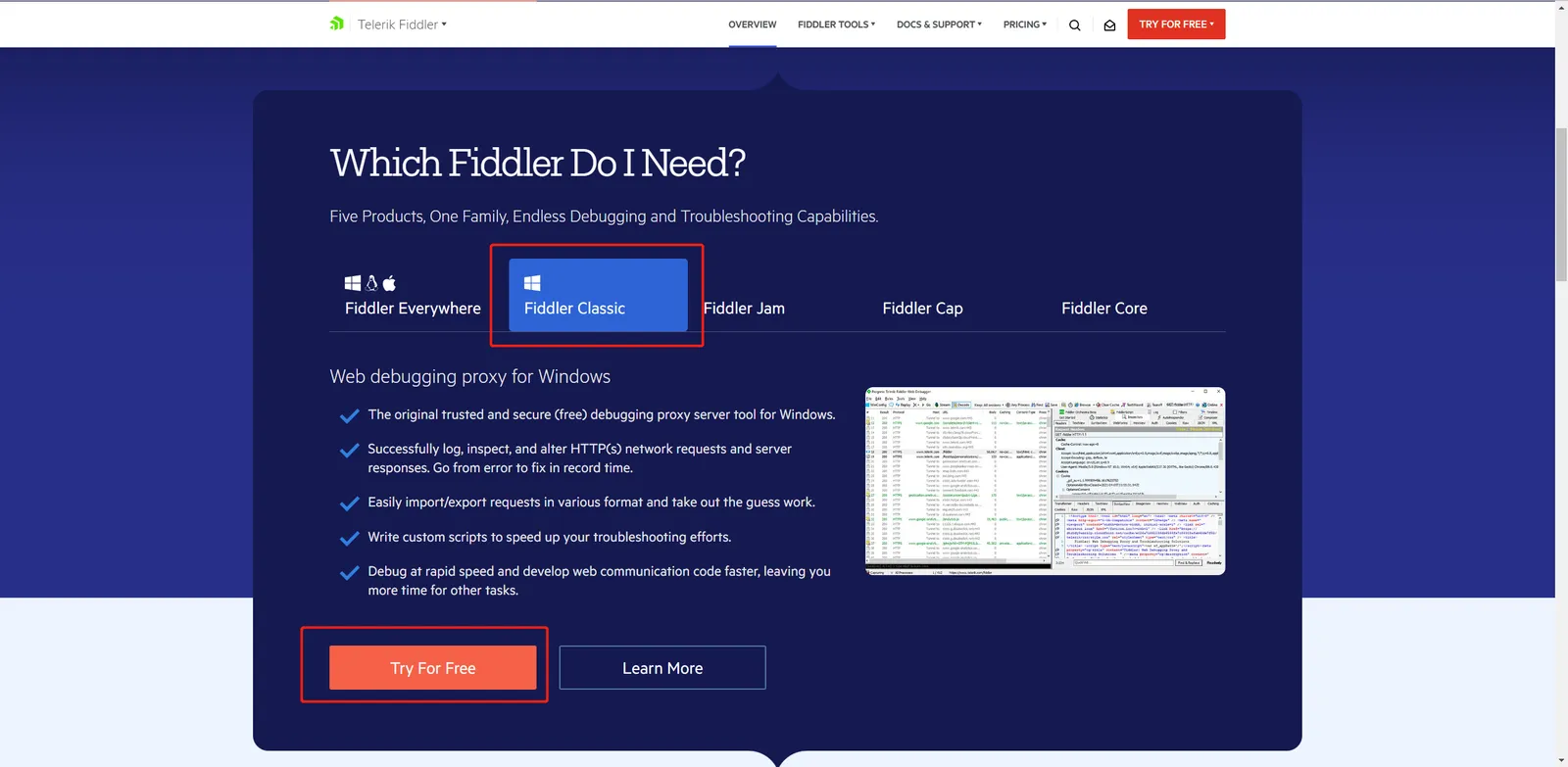The image size is (1568, 767).
Task: Click the page vertical scrollbar thumb
Action: click(x=1561, y=204)
